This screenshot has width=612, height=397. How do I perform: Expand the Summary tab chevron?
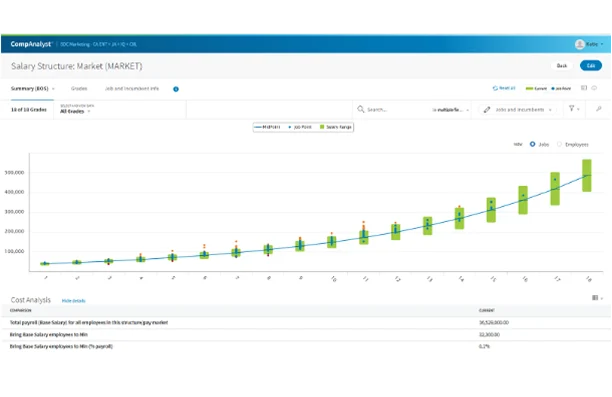(53, 89)
